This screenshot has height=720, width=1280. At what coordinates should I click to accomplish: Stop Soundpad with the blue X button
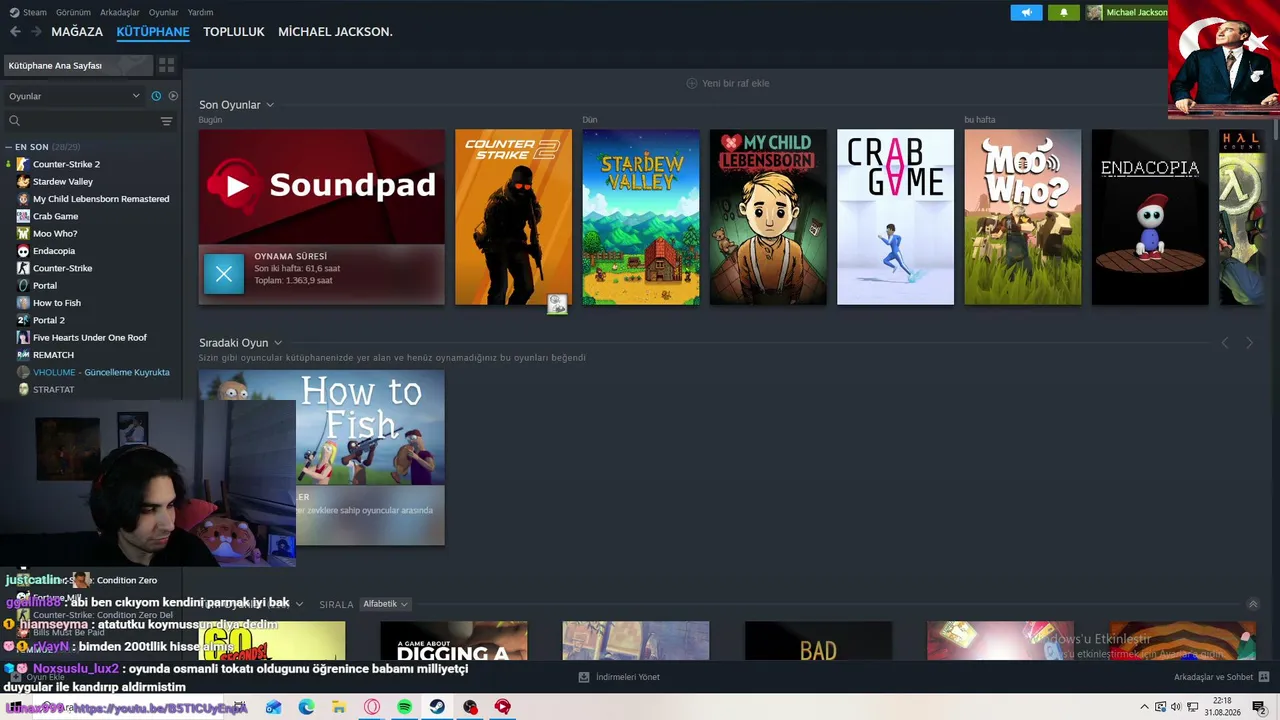224,274
